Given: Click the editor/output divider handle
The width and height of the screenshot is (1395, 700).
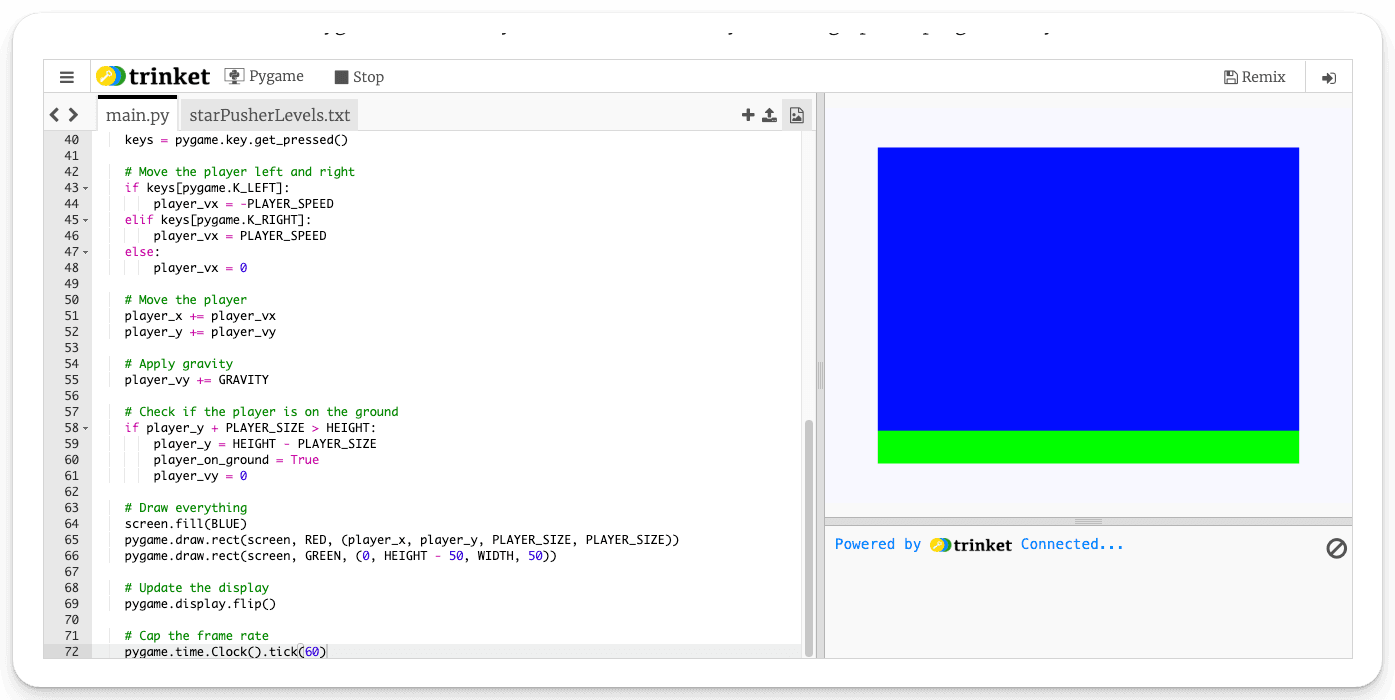Looking at the screenshot, I should click(820, 375).
